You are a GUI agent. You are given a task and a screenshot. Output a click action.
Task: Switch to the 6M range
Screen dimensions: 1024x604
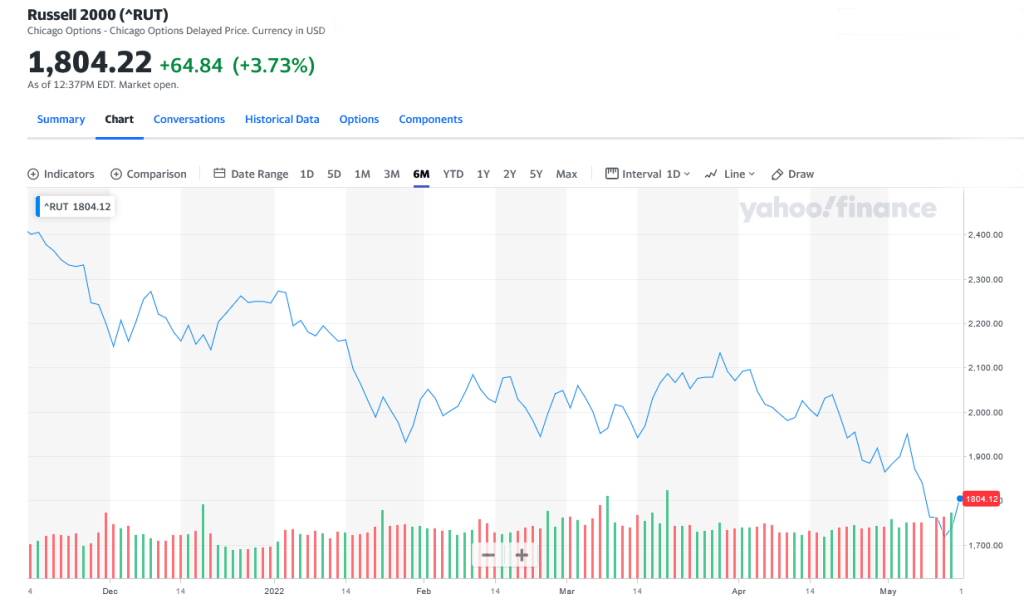click(421, 174)
